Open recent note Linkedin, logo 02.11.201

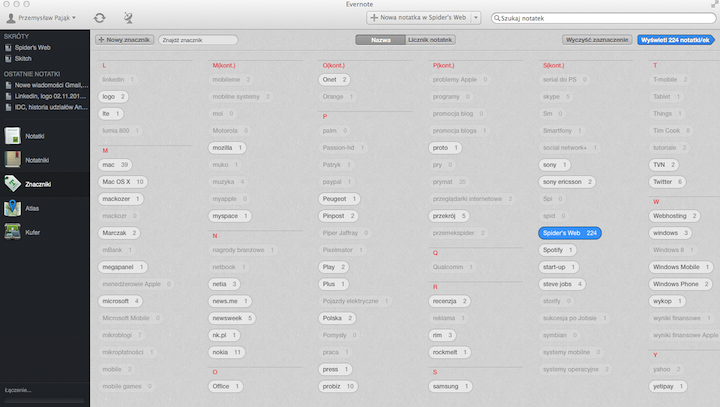[x=46, y=96]
